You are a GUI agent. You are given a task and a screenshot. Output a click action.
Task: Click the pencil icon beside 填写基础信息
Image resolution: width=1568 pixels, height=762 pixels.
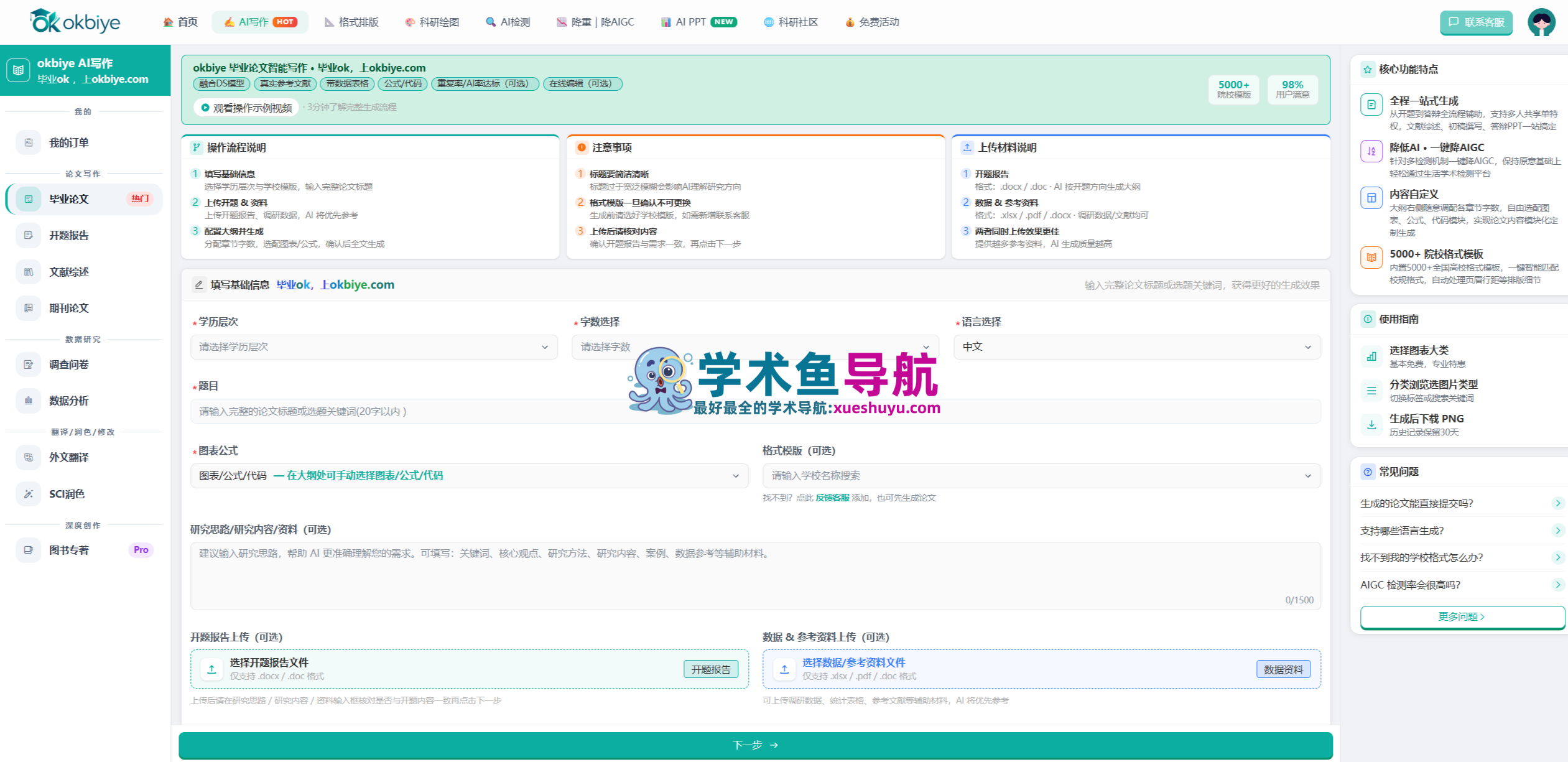tap(199, 285)
